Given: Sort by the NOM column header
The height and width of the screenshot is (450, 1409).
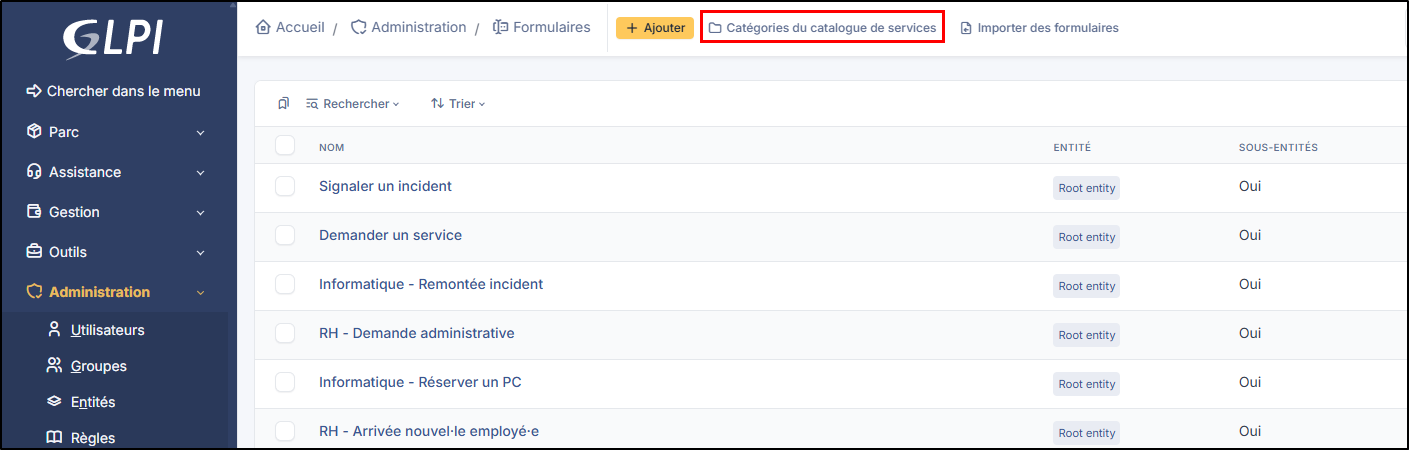Looking at the screenshot, I should coord(331,147).
